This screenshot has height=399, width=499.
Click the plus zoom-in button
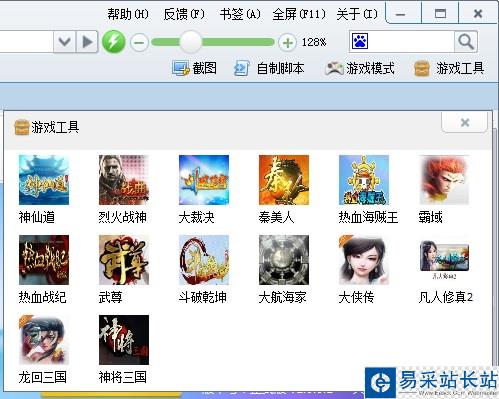[x=287, y=43]
